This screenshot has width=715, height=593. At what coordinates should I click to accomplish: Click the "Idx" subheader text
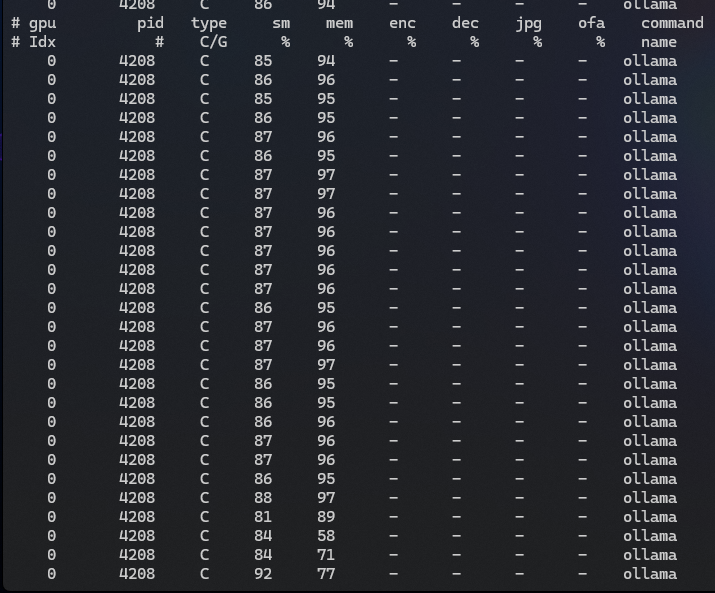point(42,42)
